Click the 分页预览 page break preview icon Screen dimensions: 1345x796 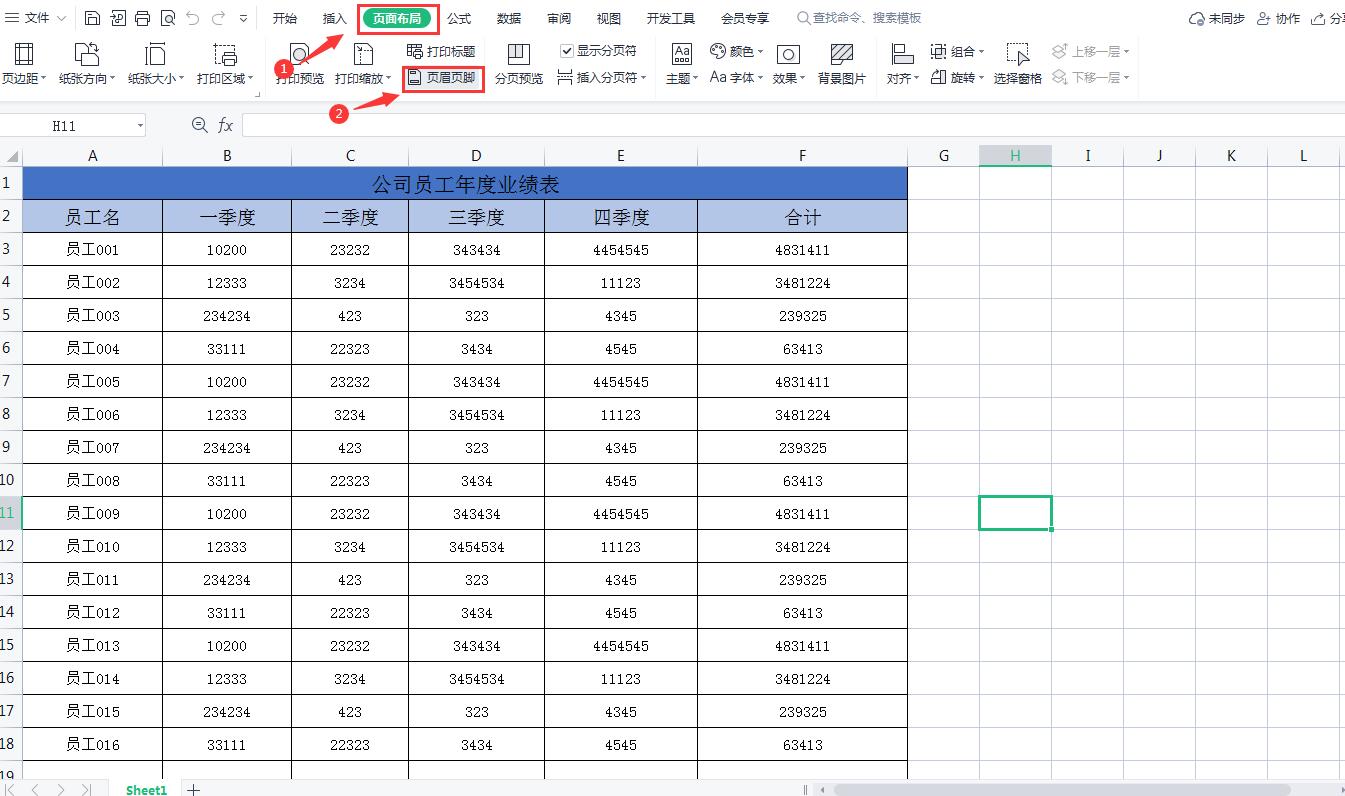click(x=518, y=54)
